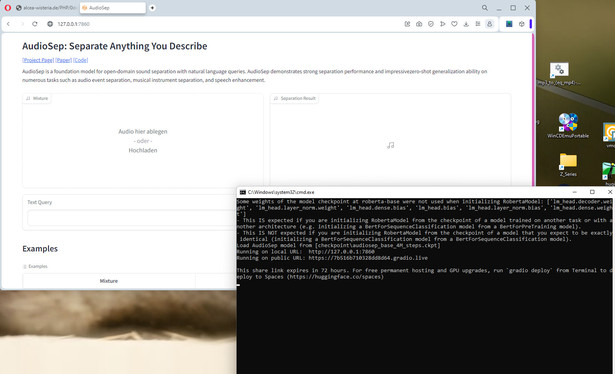
Task: Click the player arrow icon in address bar
Action: click(x=442, y=24)
